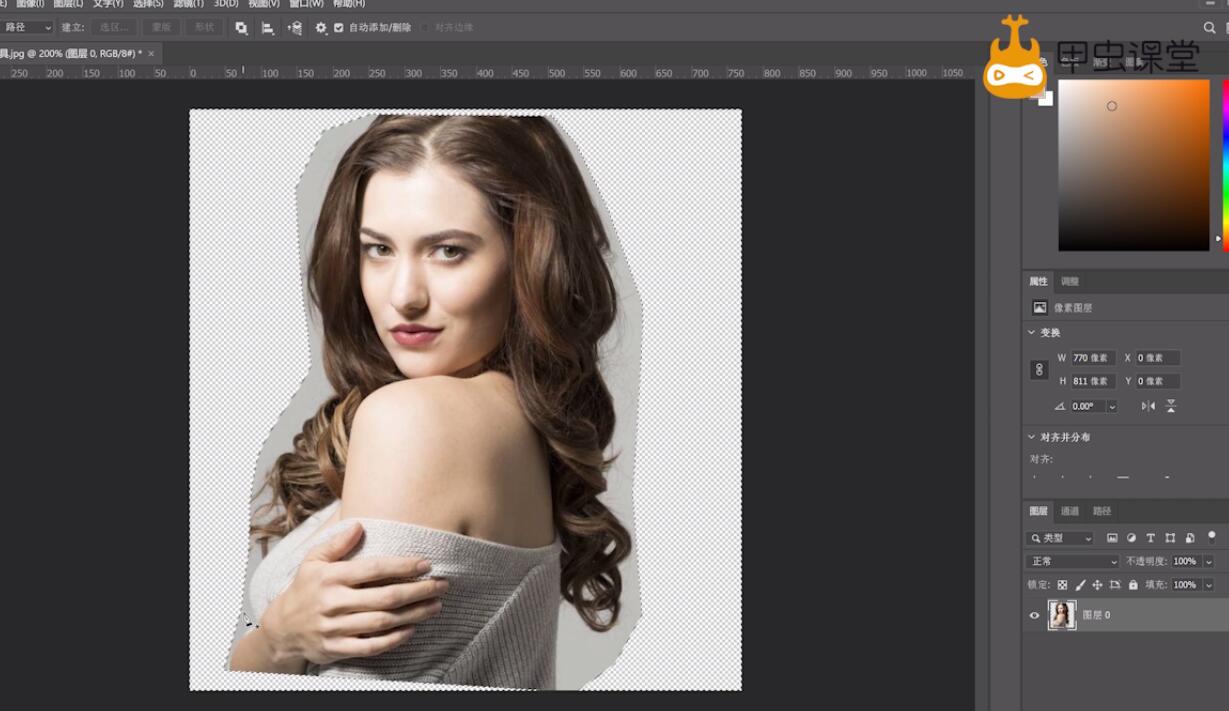This screenshot has height=711, width=1229.
Task: Click the search magnifier icon
Action: pyautogui.click(x=1210, y=28)
